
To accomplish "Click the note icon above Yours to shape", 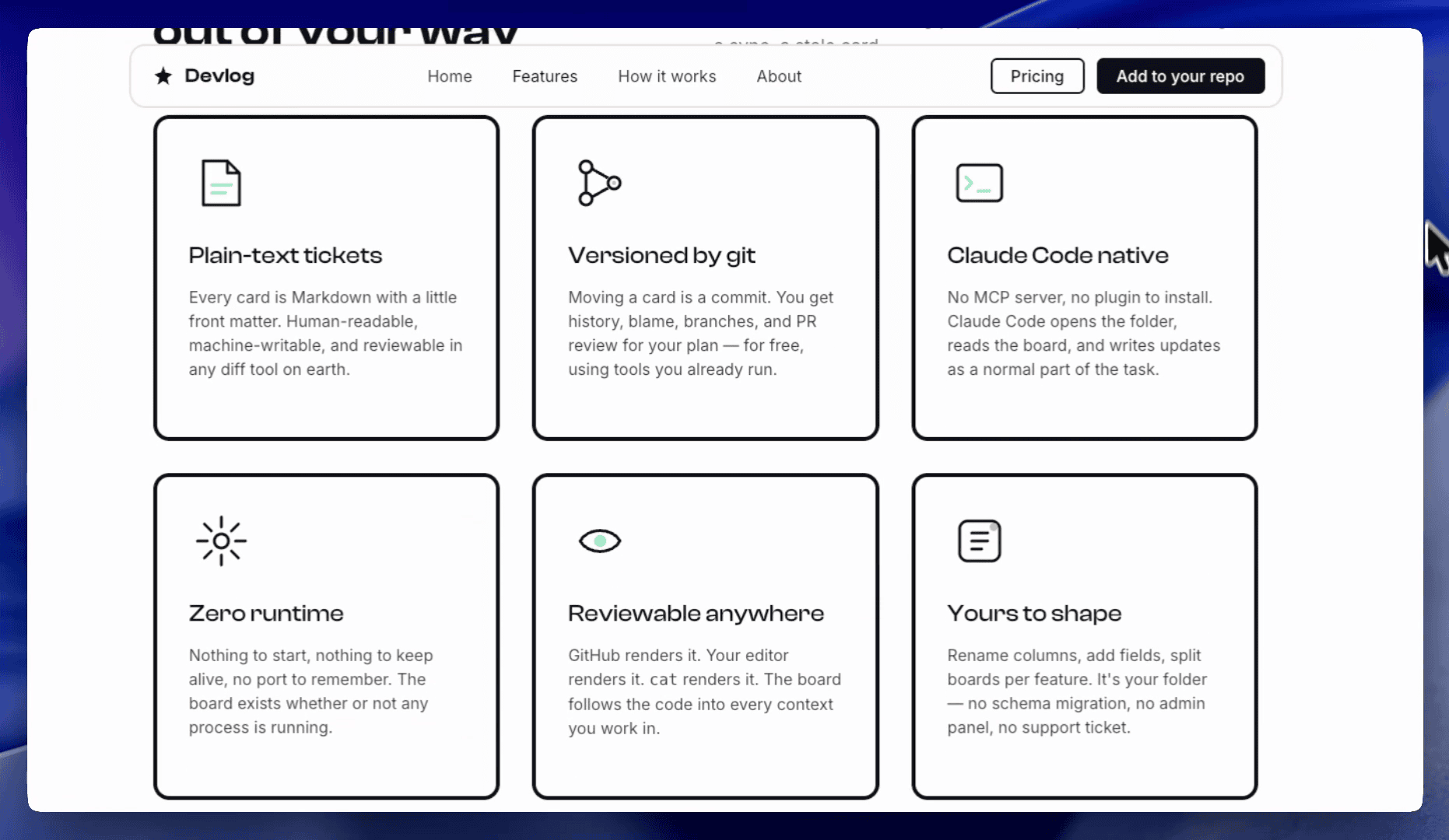I will pos(979,541).
